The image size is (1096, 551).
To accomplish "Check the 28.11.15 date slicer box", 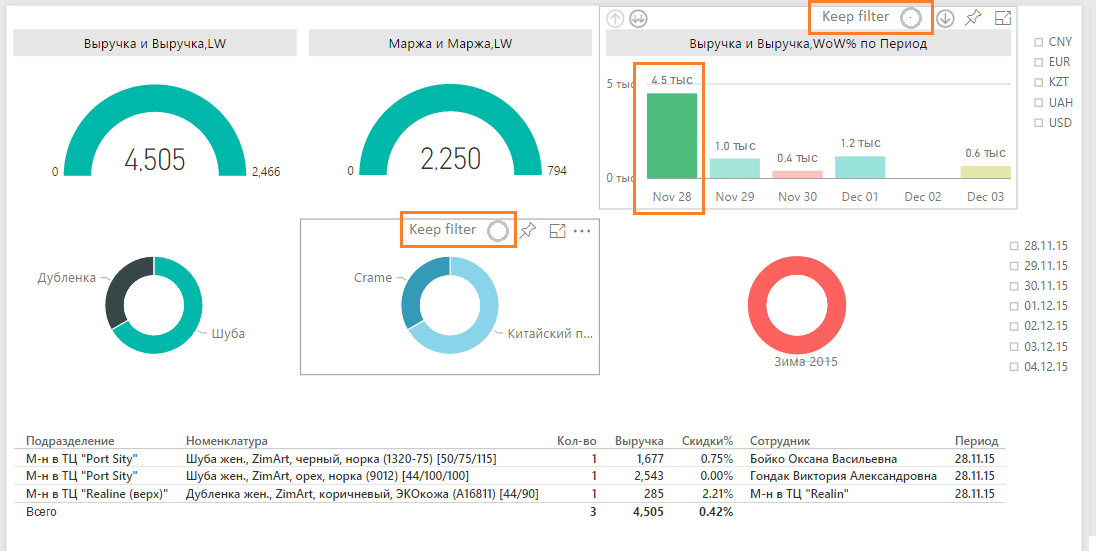I will click(x=1014, y=246).
